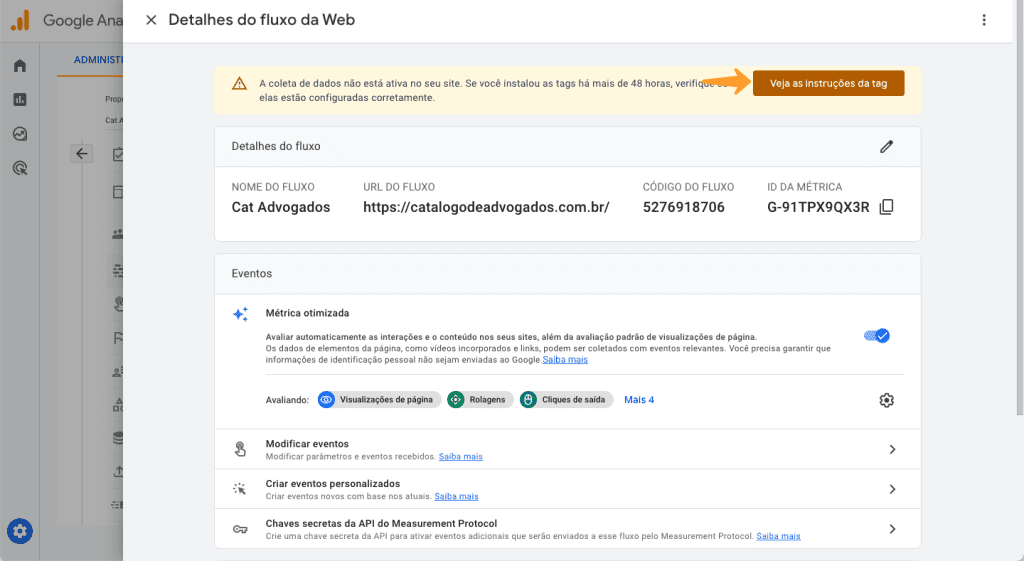Go to Home in left sidebar
Viewport: 1024px width, 561px height.
tap(20, 65)
